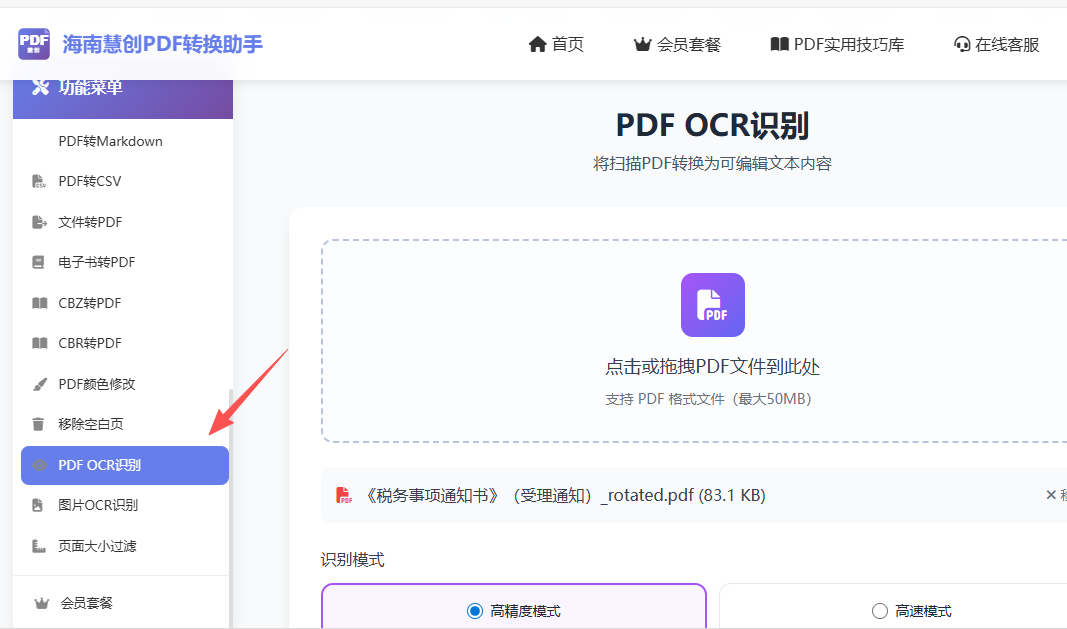The width and height of the screenshot is (1067, 629).
Task: Select PDF OCR识别 in the sidebar
Action: point(125,466)
